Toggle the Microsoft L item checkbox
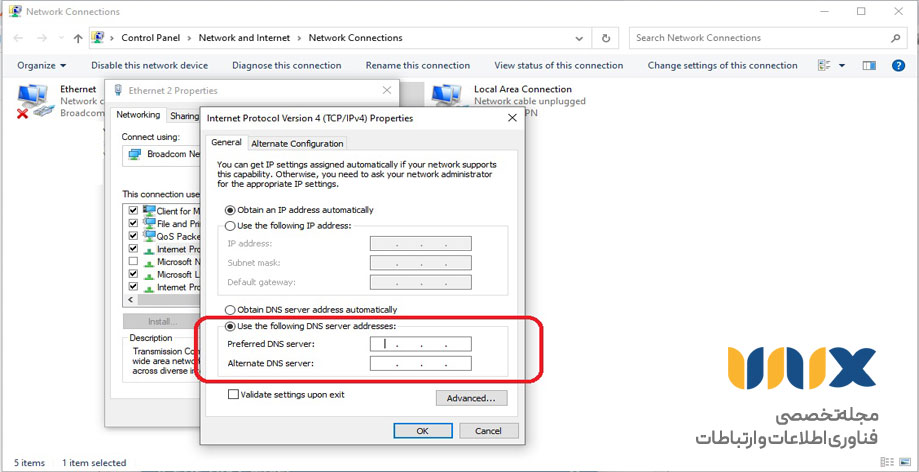919x472 pixels. pyautogui.click(x=133, y=274)
